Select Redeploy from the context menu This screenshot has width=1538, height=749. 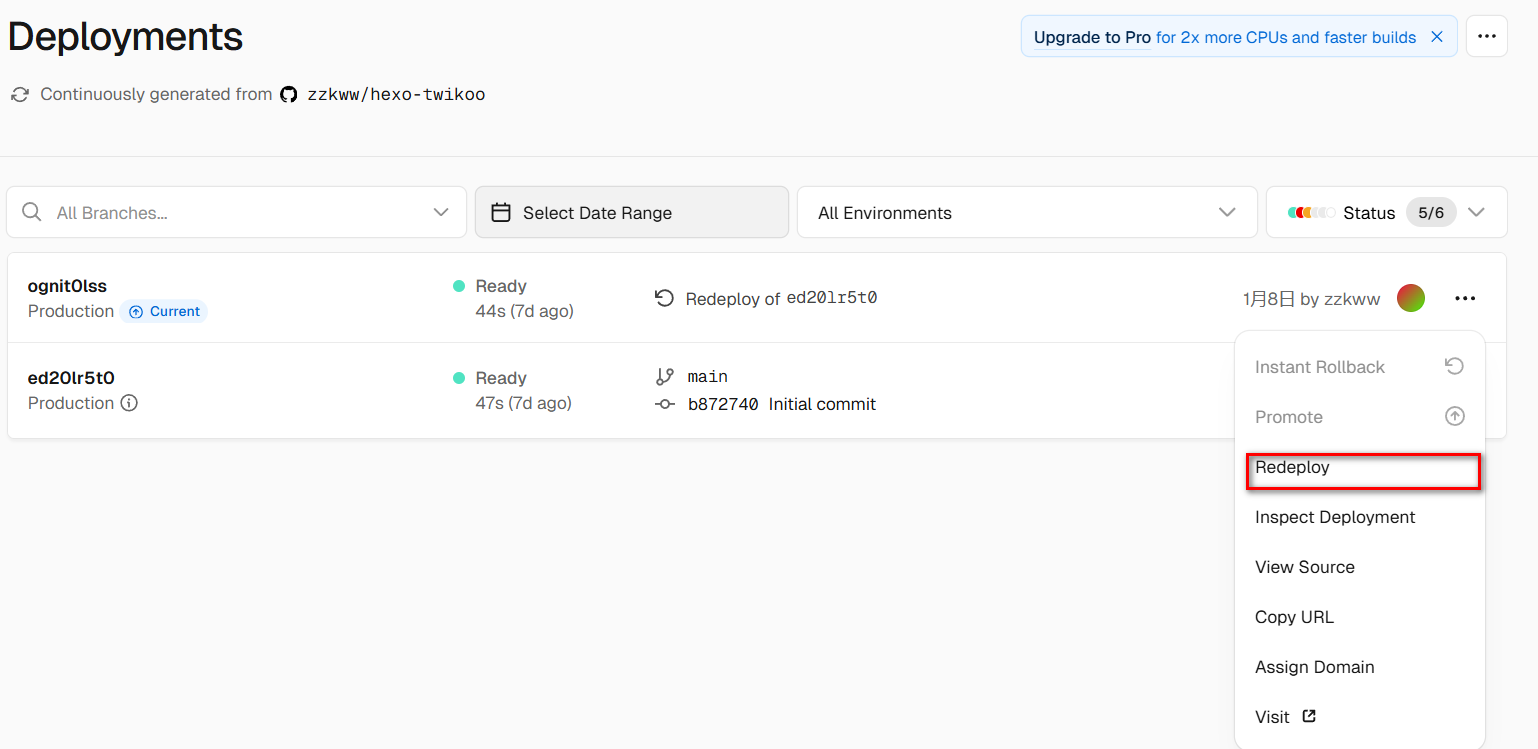[1292, 467]
